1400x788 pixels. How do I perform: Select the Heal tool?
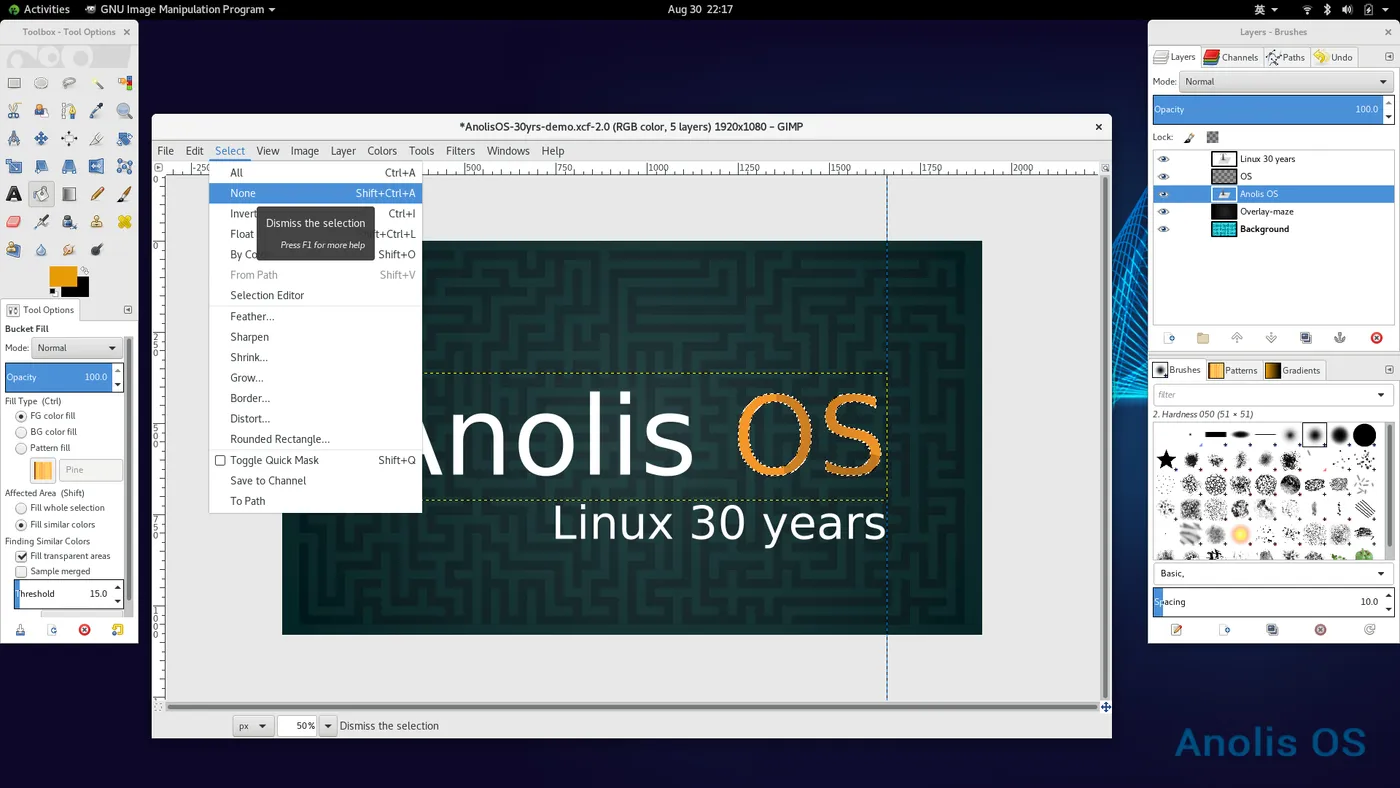tap(124, 221)
